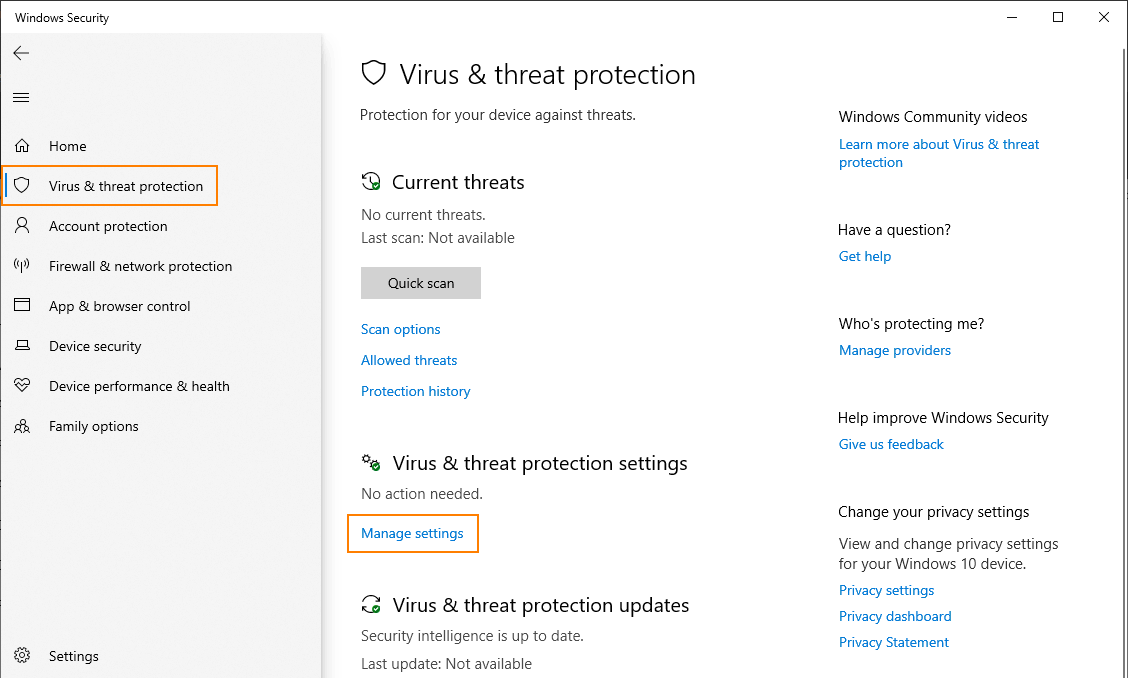Select Firewall & network protection menu item
Screen dimensions: 1128x678
pyautogui.click(x=140, y=266)
